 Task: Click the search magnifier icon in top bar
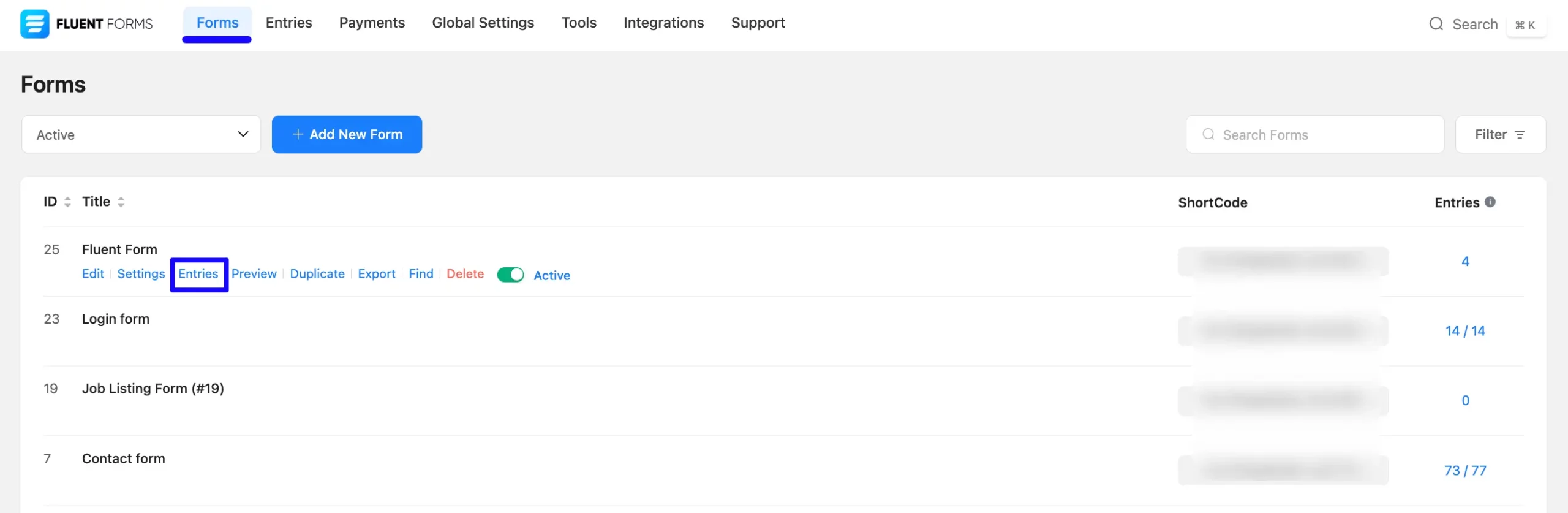pos(1436,24)
